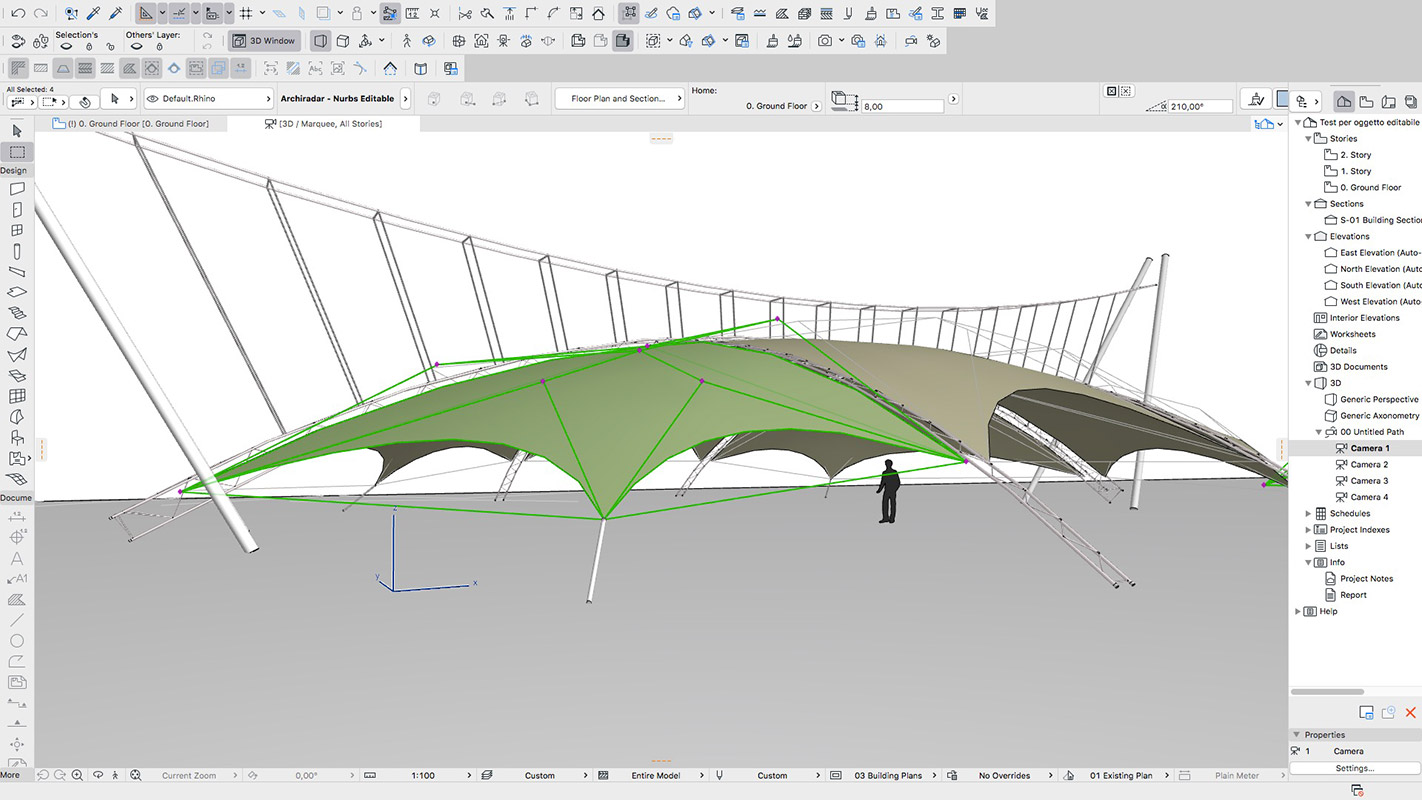The image size is (1422, 800).
Task: Select Camera 3 in navigator tree
Action: pos(1369,481)
